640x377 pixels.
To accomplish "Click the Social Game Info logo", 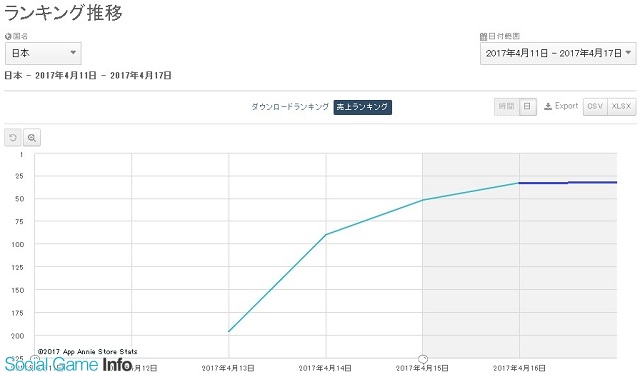I will [x=68, y=364].
